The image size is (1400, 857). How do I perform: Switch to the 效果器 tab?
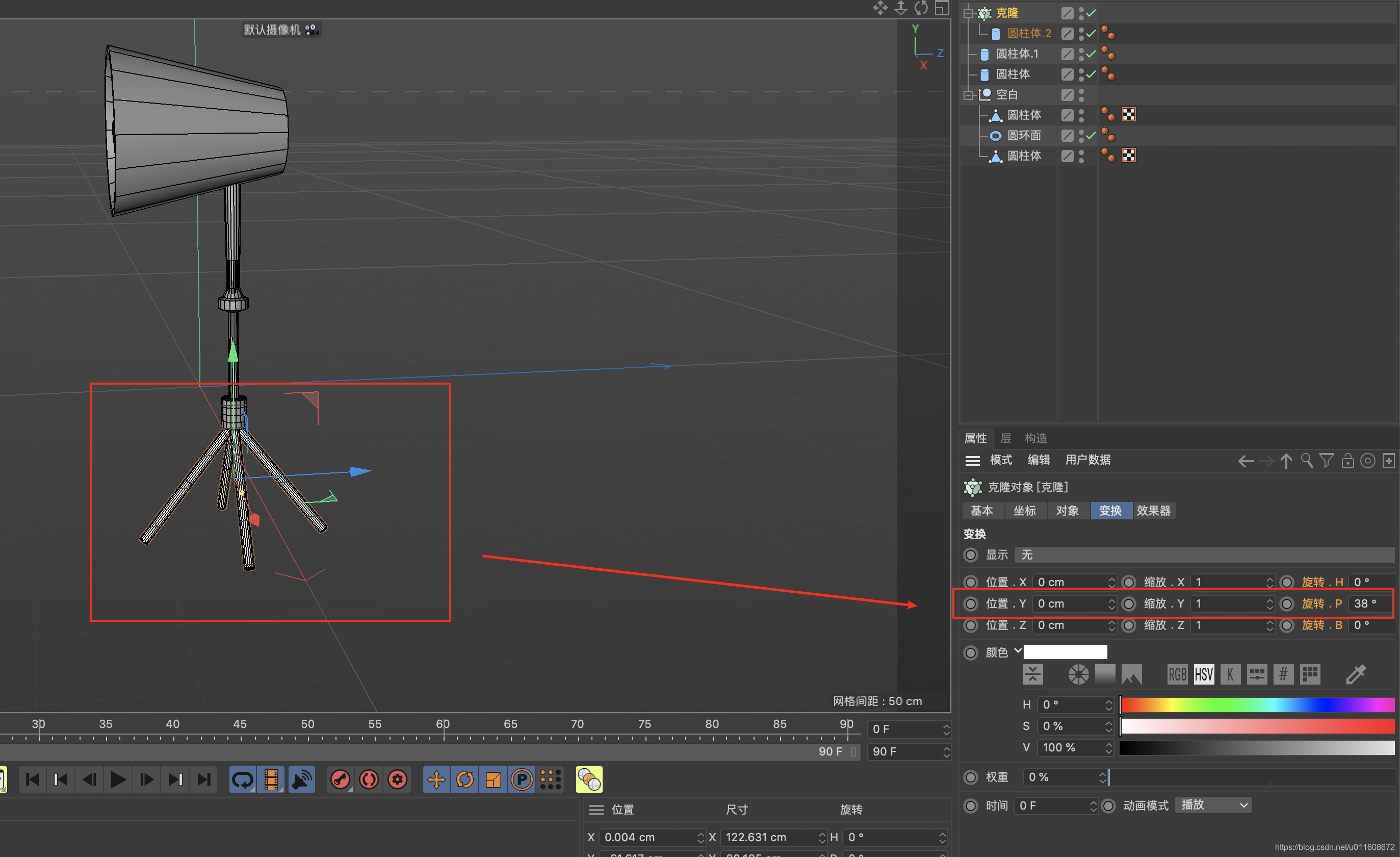pos(1153,511)
